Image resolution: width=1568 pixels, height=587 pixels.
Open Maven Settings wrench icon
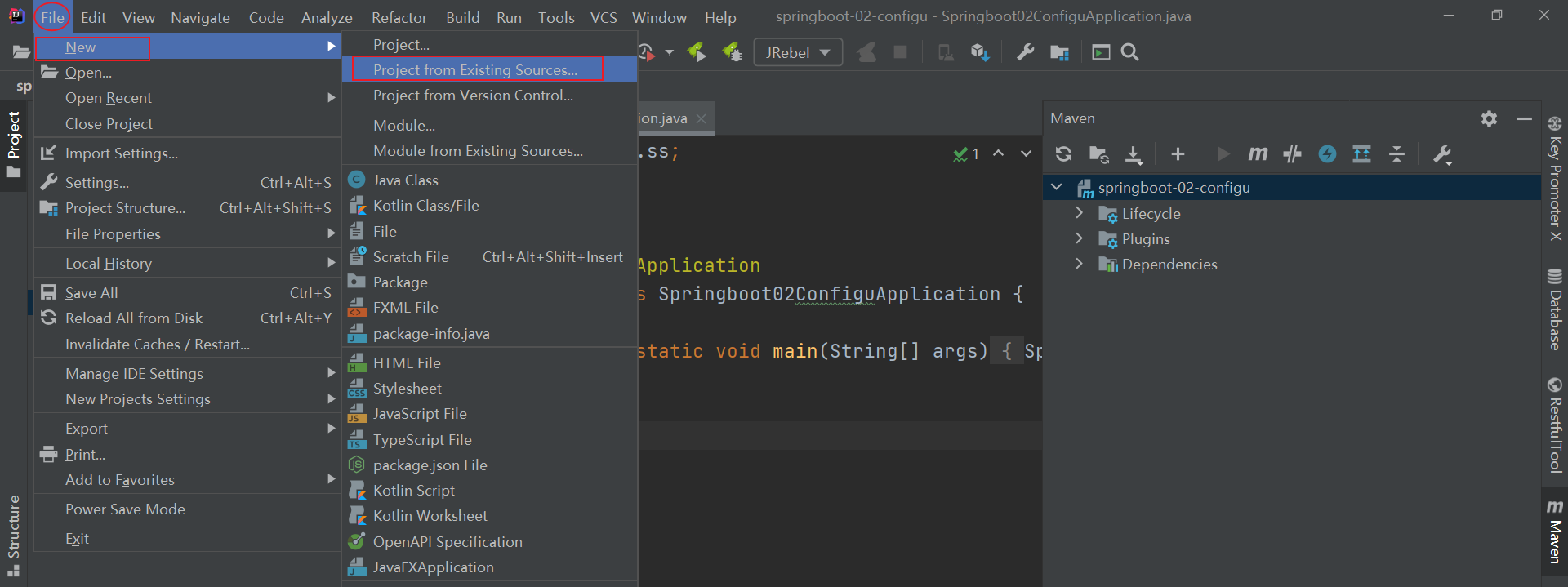pos(1442,153)
